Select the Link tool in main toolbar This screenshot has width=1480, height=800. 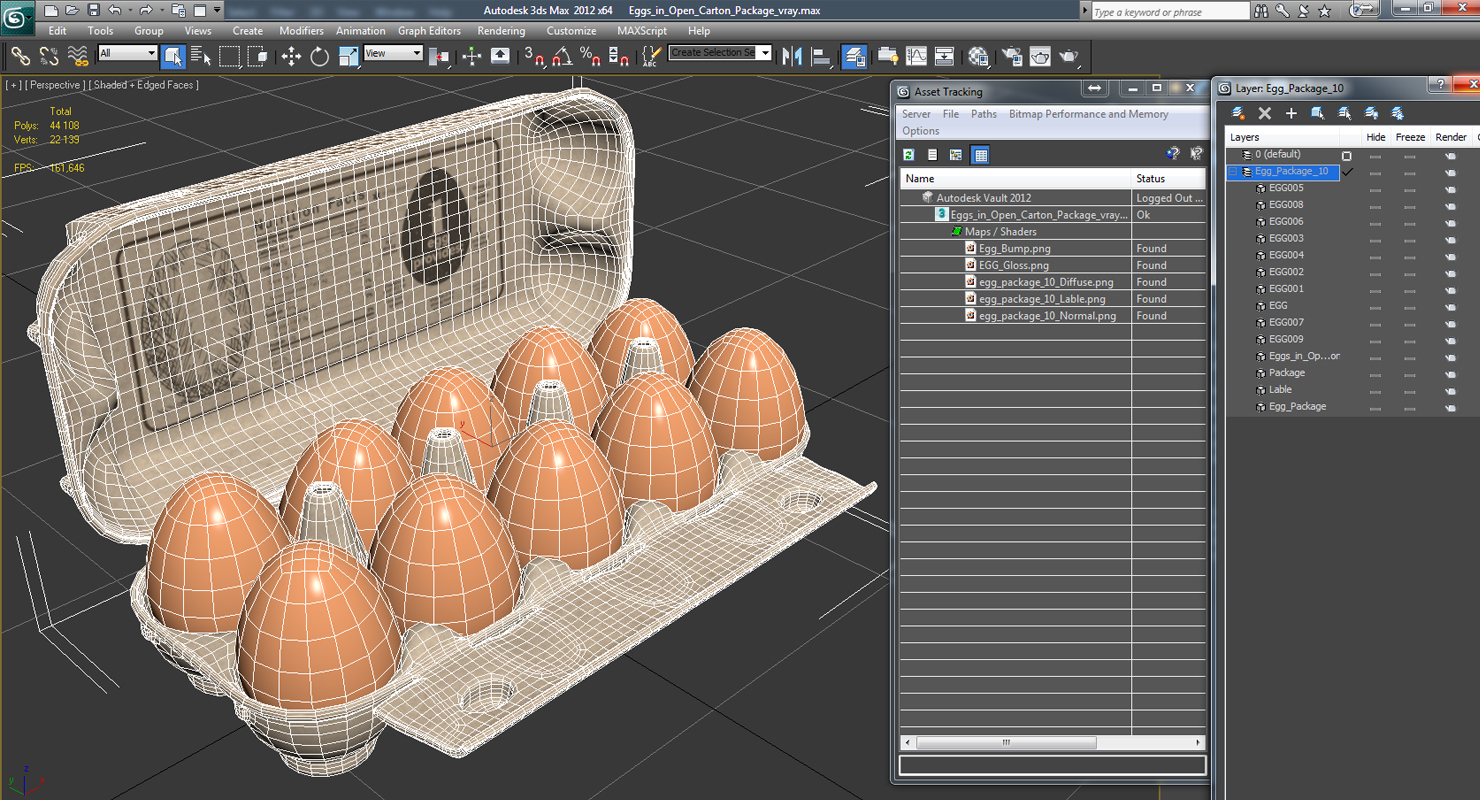(x=20, y=57)
